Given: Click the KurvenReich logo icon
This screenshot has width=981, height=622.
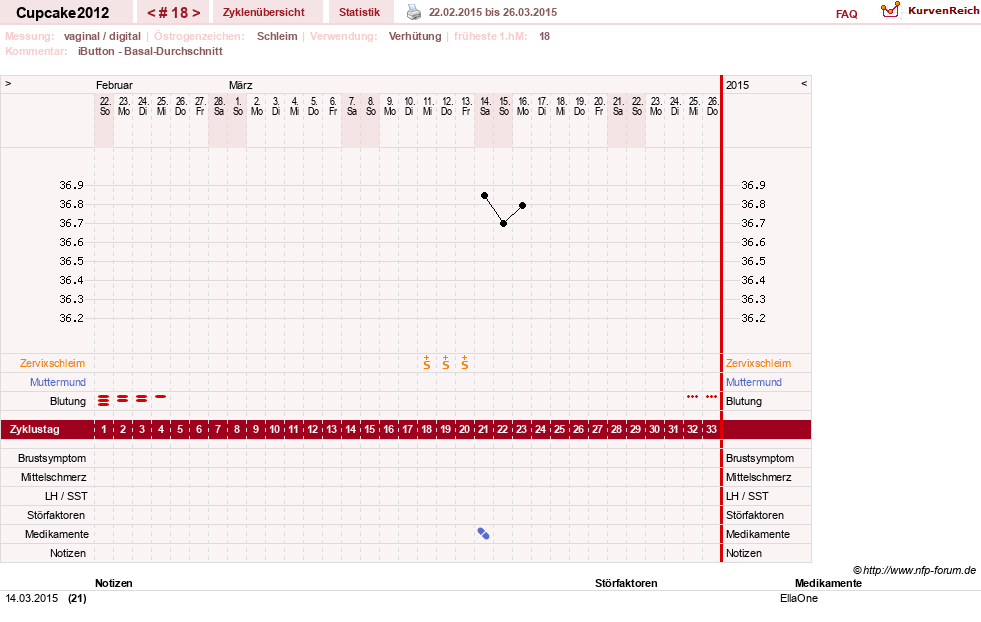Looking at the screenshot, I should [x=890, y=10].
